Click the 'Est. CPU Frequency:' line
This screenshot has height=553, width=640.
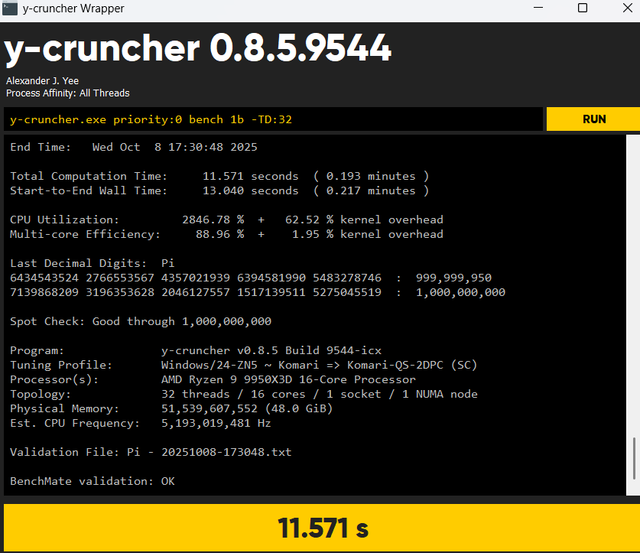point(140,423)
